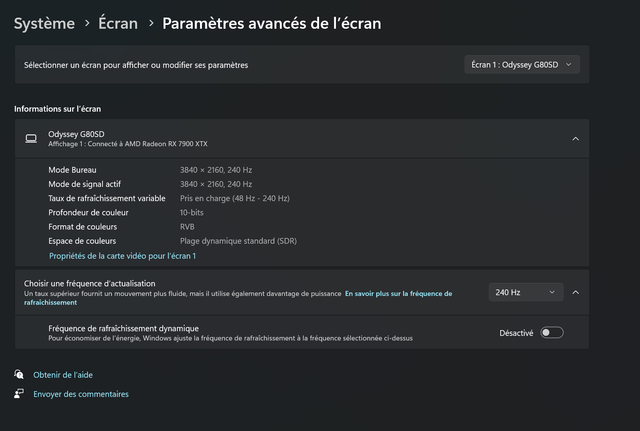Go back to Écran breadcrumb

coord(118,23)
